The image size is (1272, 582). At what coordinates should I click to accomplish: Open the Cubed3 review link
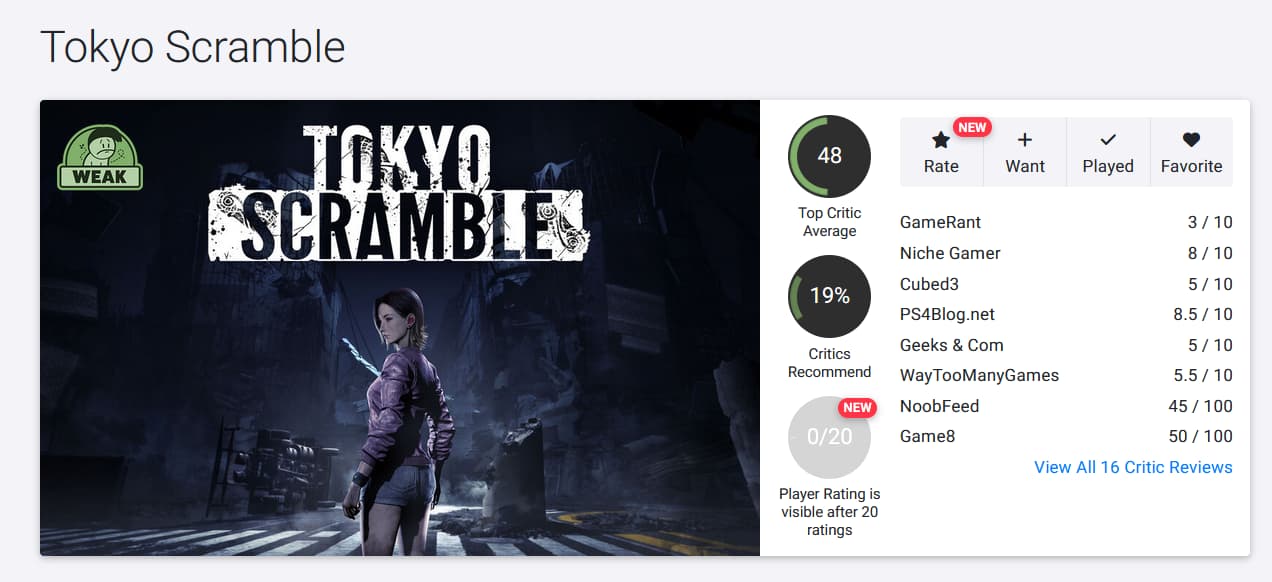click(929, 284)
